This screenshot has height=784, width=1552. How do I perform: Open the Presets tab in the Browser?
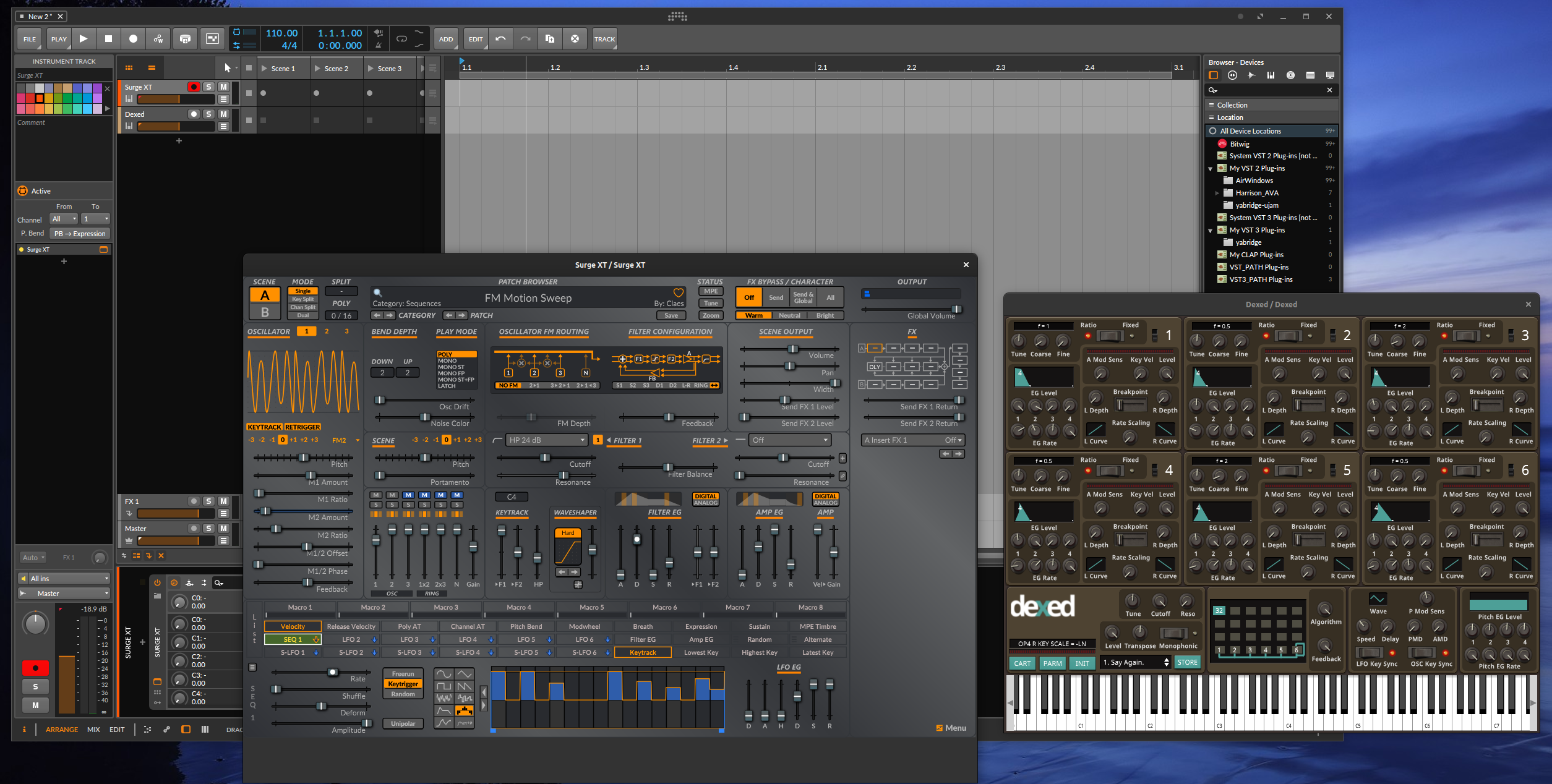tap(1232, 75)
